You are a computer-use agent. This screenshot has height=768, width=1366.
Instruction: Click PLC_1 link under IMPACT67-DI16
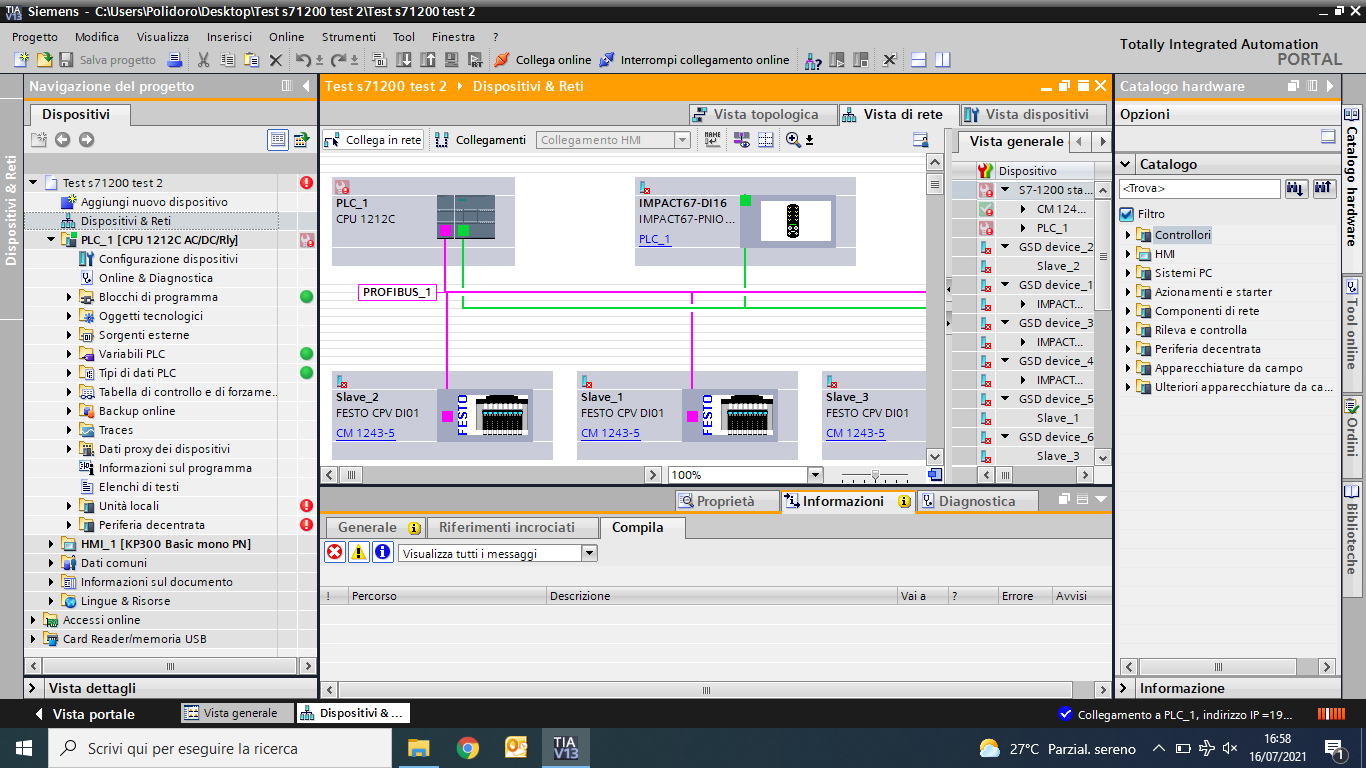tap(655, 239)
